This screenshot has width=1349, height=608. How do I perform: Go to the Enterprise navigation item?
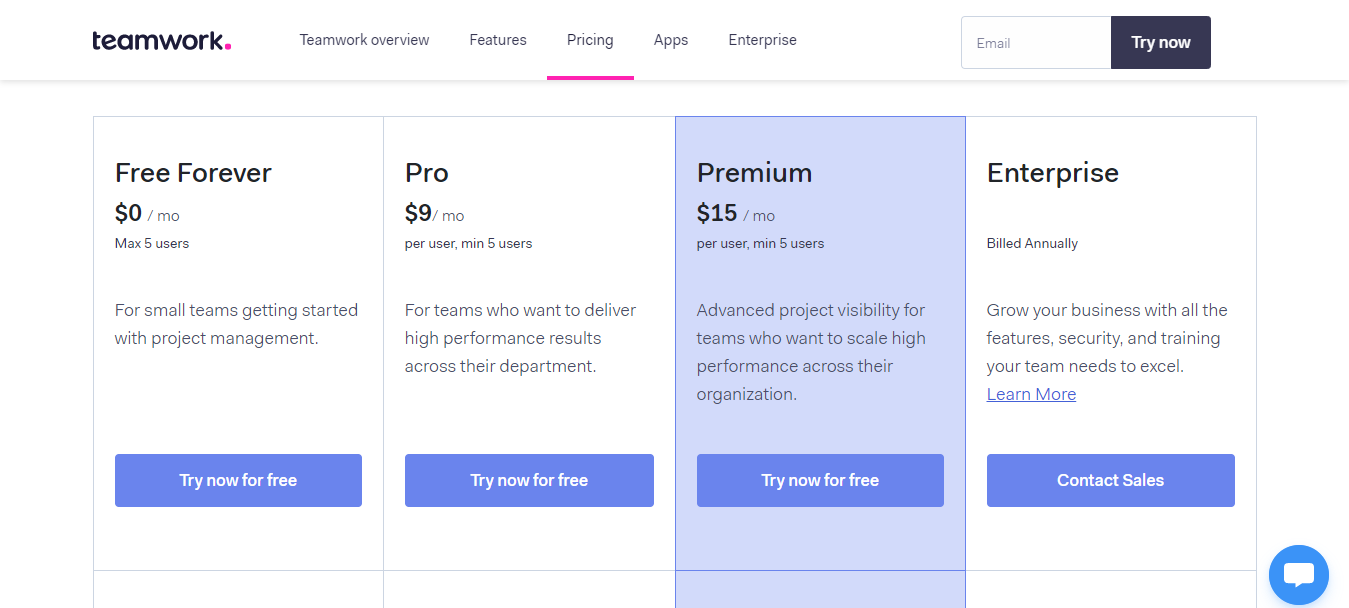(762, 40)
